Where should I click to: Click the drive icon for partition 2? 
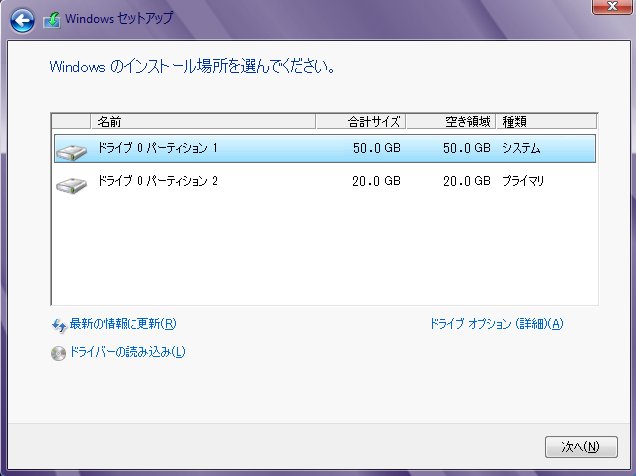(x=71, y=185)
